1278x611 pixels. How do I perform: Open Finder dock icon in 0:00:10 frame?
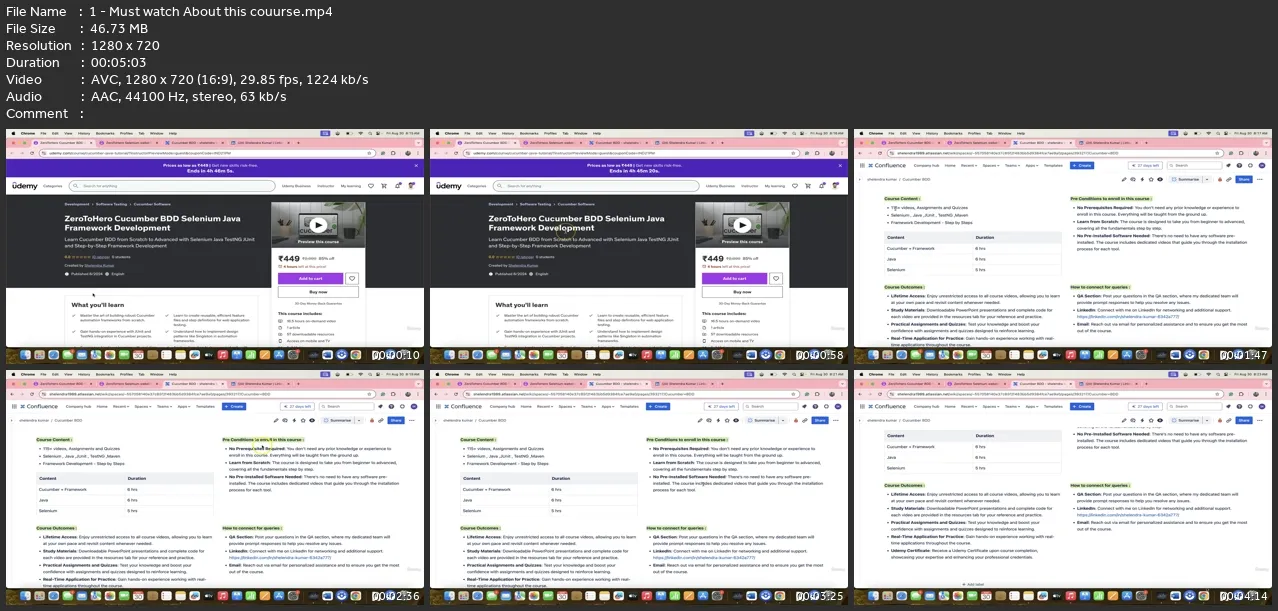click(x=25, y=355)
